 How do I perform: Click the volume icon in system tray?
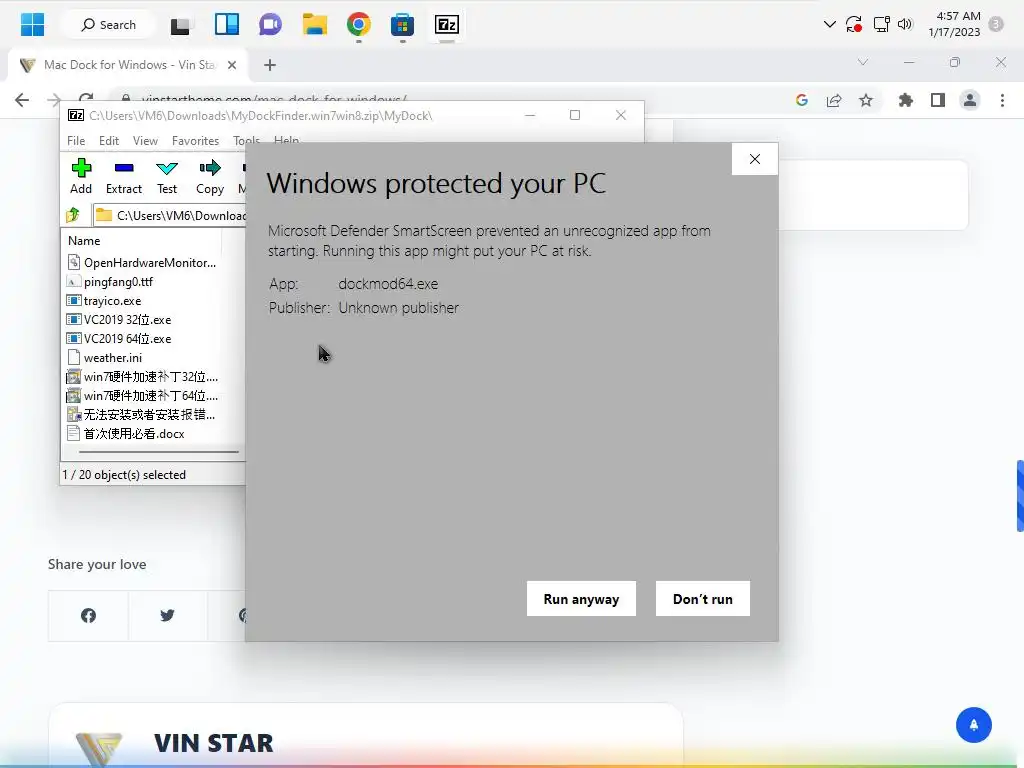(x=904, y=24)
